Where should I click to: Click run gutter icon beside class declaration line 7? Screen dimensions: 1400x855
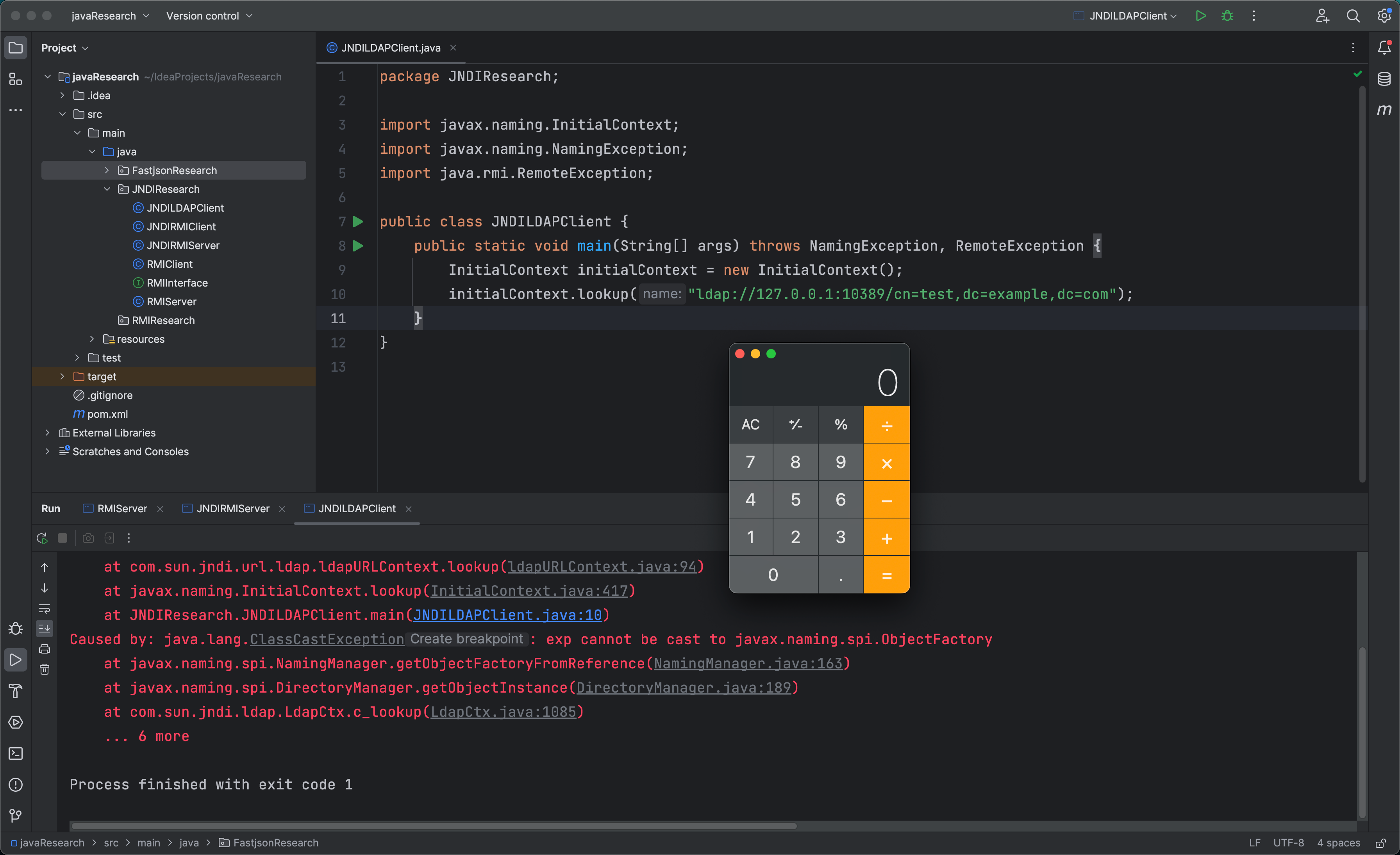[358, 221]
